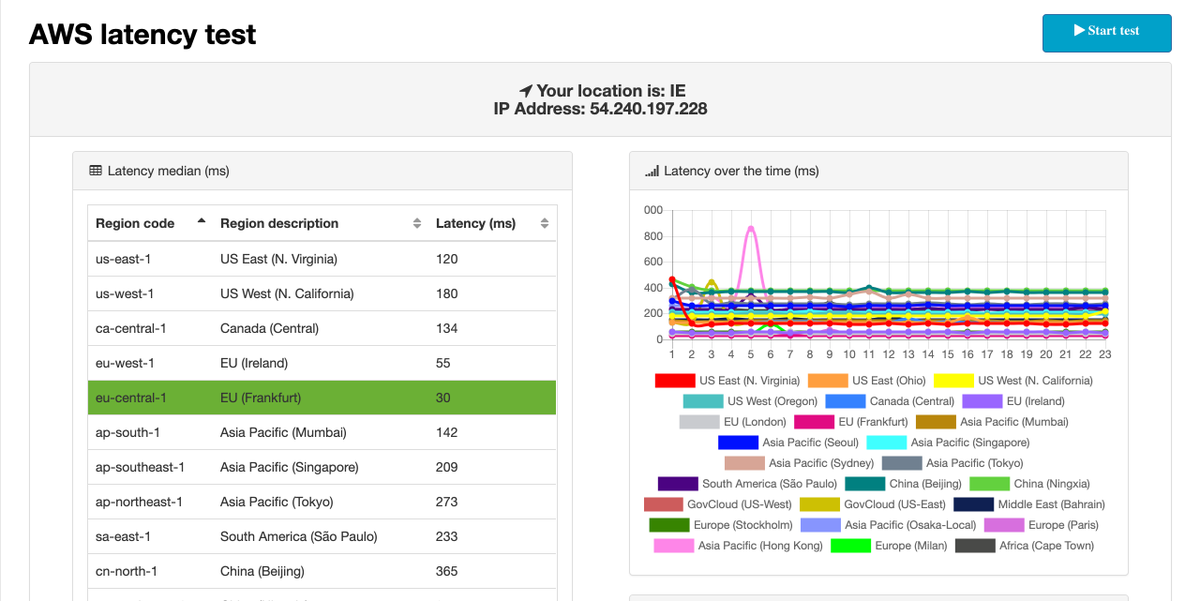This screenshot has width=1200, height=601.
Task: Toggle EU (Frankfurt) legend entry
Action: click(851, 422)
